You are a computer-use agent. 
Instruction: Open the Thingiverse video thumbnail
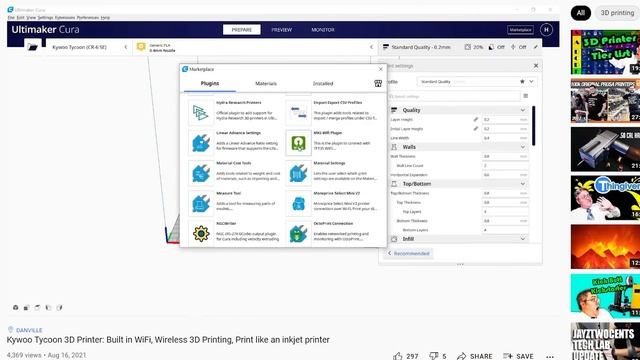pos(605,198)
